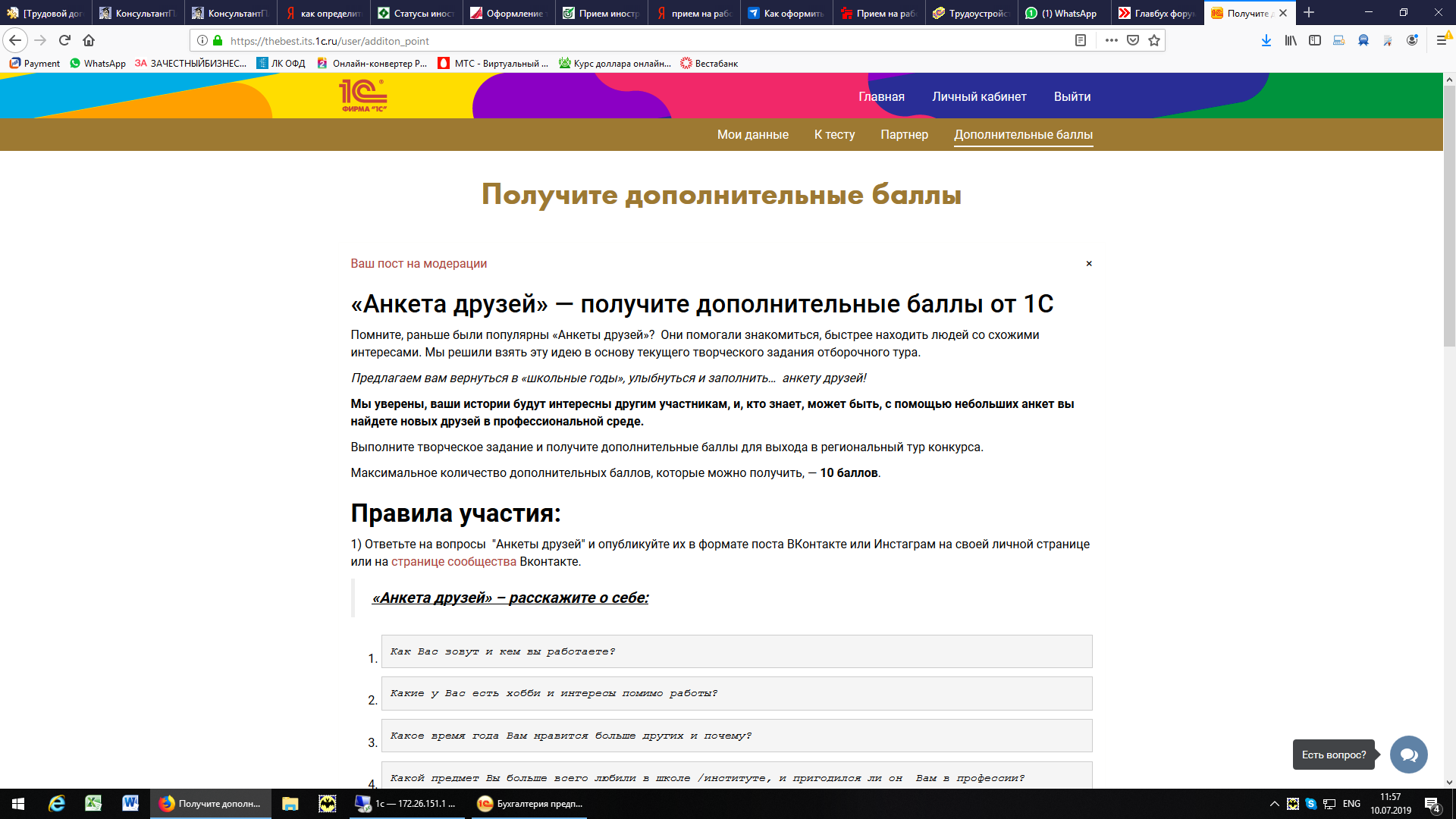Open Firefox hamburger menu
The width and height of the screenshot is (1456, 819).
point(1442,41)
